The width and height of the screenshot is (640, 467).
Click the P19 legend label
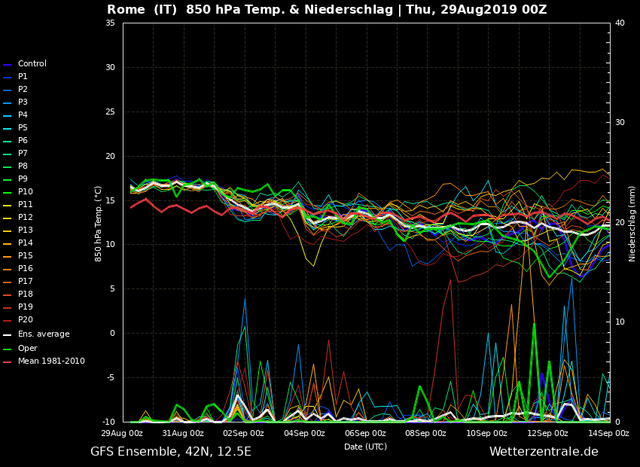pos(25,307)
